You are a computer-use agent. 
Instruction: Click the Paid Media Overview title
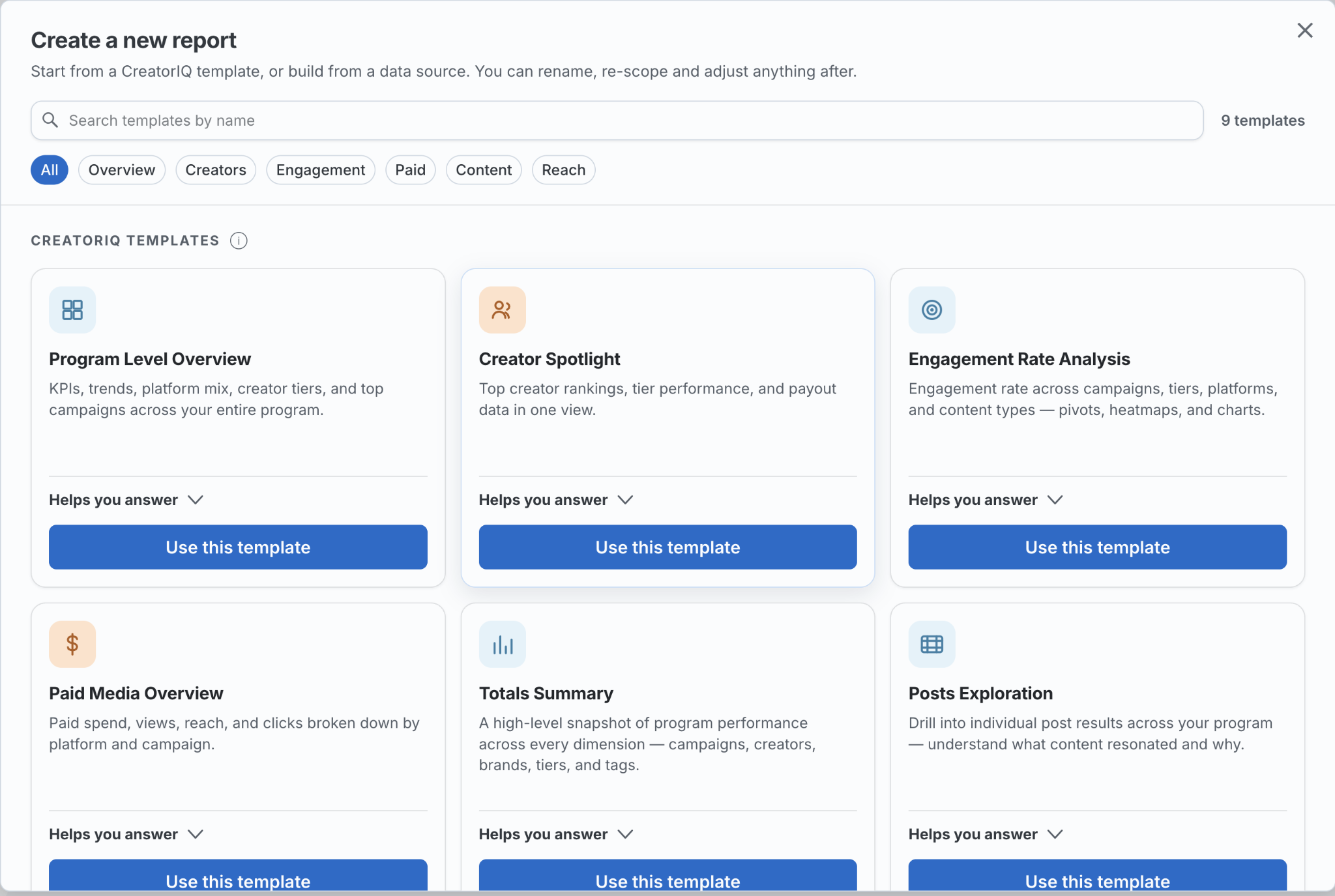pos(136,693)
